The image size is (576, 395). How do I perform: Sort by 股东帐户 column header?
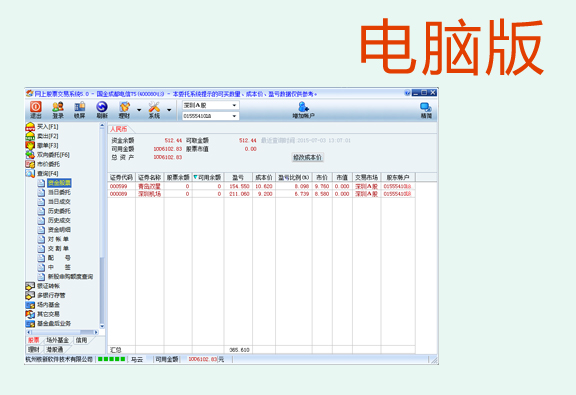[398, 177]
